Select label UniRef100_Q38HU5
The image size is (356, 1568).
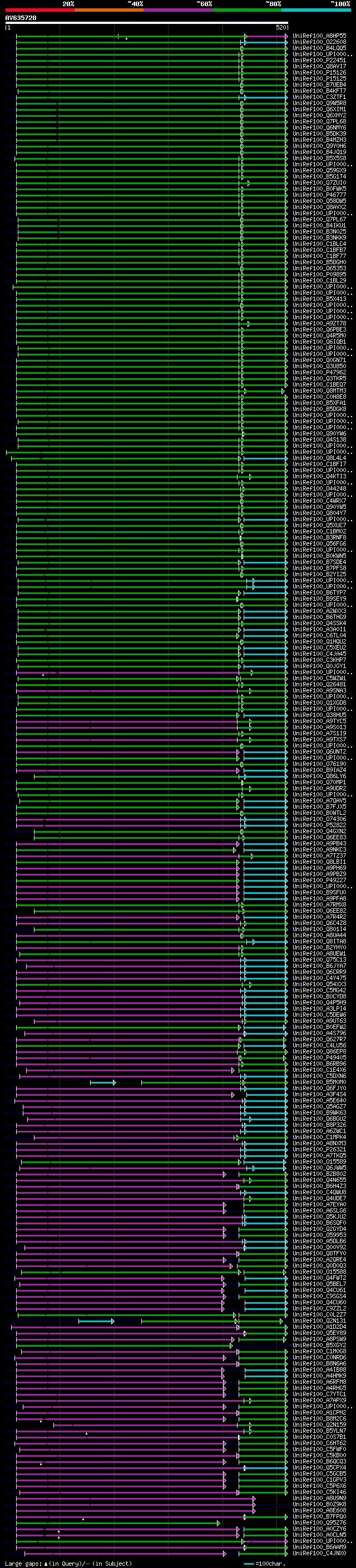pos(319,715)
